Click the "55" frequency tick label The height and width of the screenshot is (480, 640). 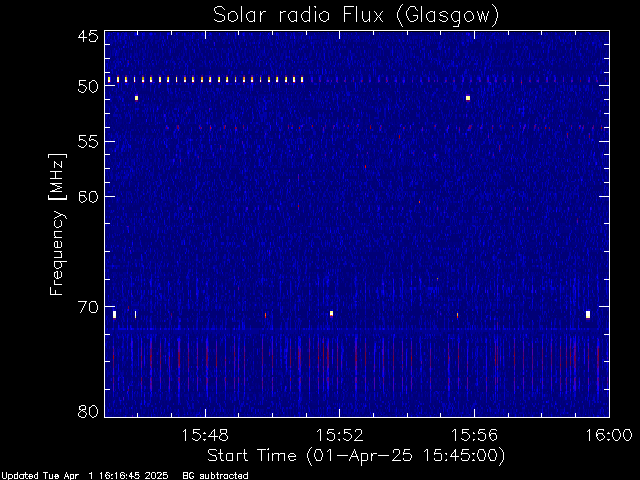pyautogui.click(x=88, y=141)
